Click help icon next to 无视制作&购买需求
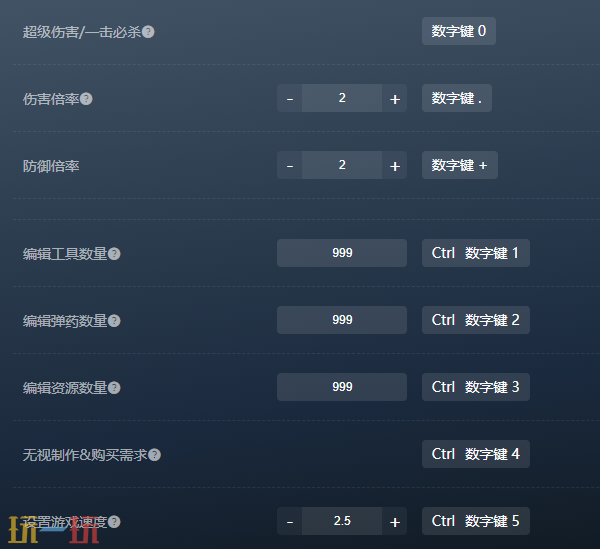The height and width of the screenshot is (549, 600). point(154,455)
